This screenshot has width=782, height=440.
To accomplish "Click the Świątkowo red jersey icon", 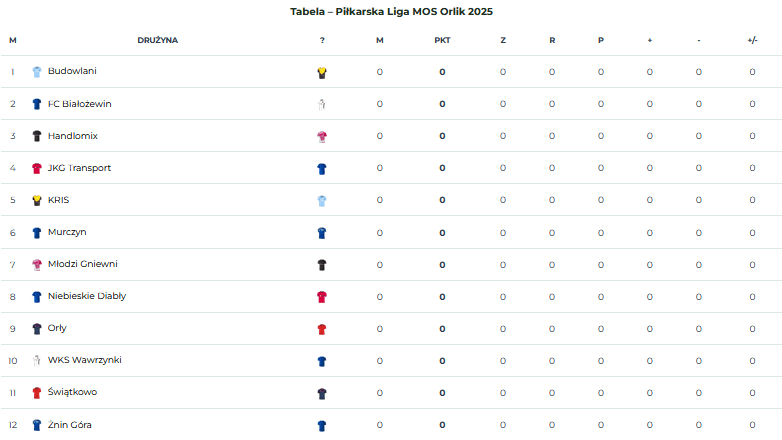I will (37, 393).
